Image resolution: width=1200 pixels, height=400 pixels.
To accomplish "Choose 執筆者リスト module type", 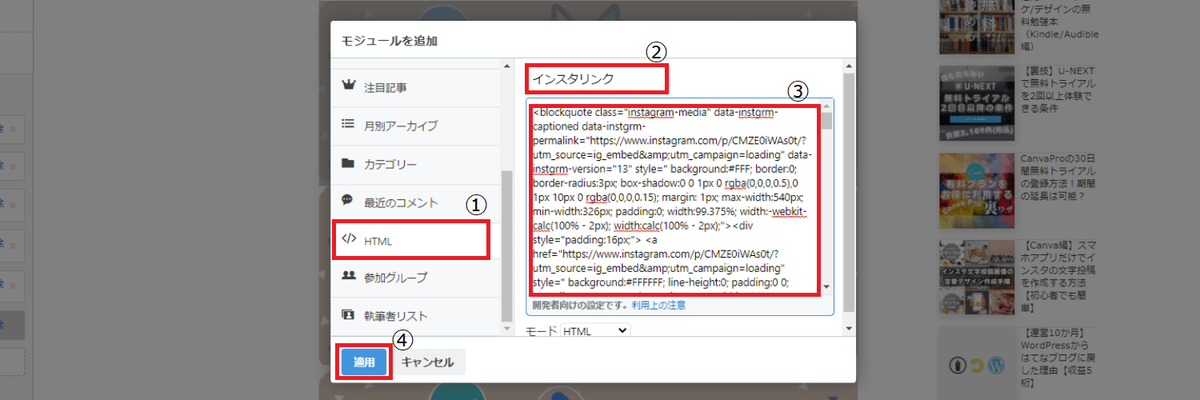I will [415, 315].
